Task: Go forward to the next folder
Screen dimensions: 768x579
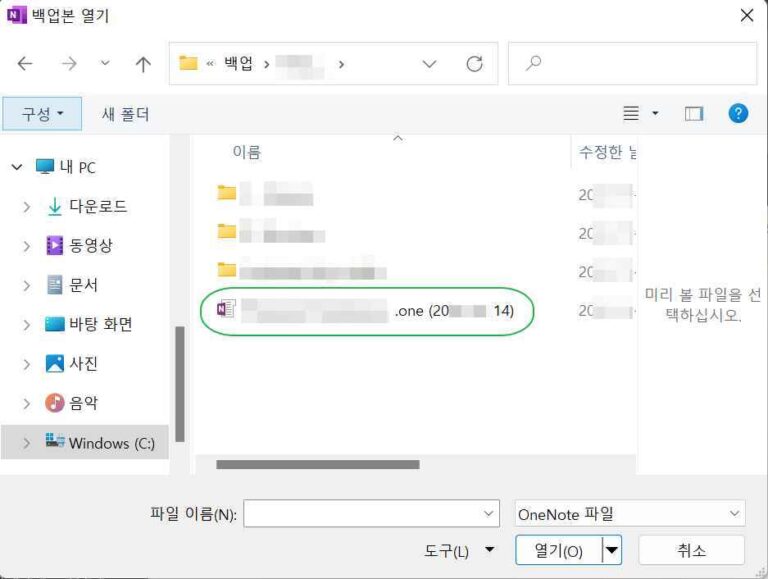Action: click(x=69, y=64)
